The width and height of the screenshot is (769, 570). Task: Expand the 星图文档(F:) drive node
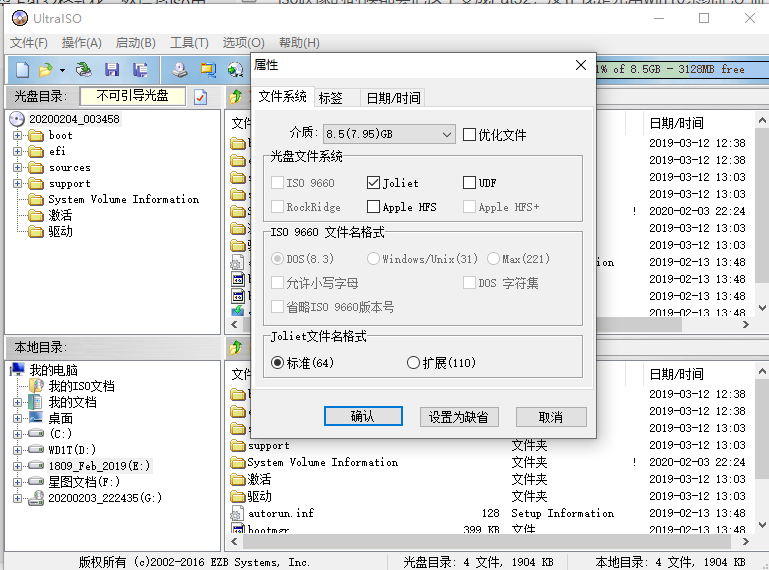[17, 482]
